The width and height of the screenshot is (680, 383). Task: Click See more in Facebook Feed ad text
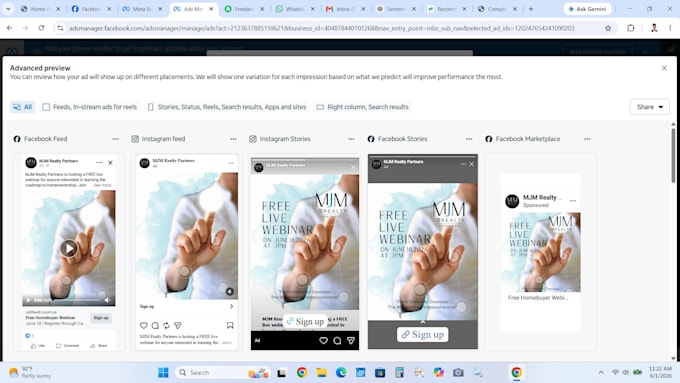pos(103,185)
